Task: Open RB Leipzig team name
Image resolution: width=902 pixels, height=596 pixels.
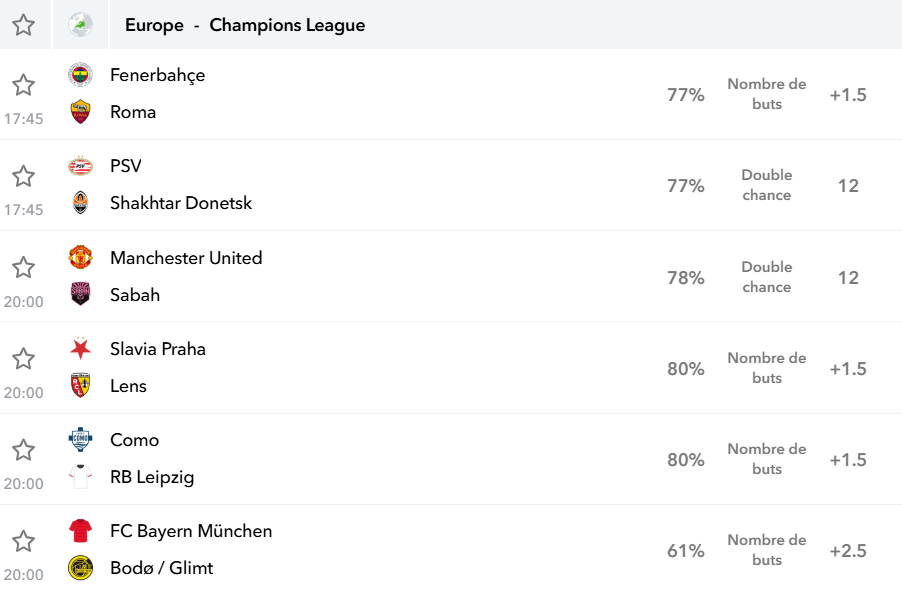Action: pyautogui.click(x=152, y=477)
